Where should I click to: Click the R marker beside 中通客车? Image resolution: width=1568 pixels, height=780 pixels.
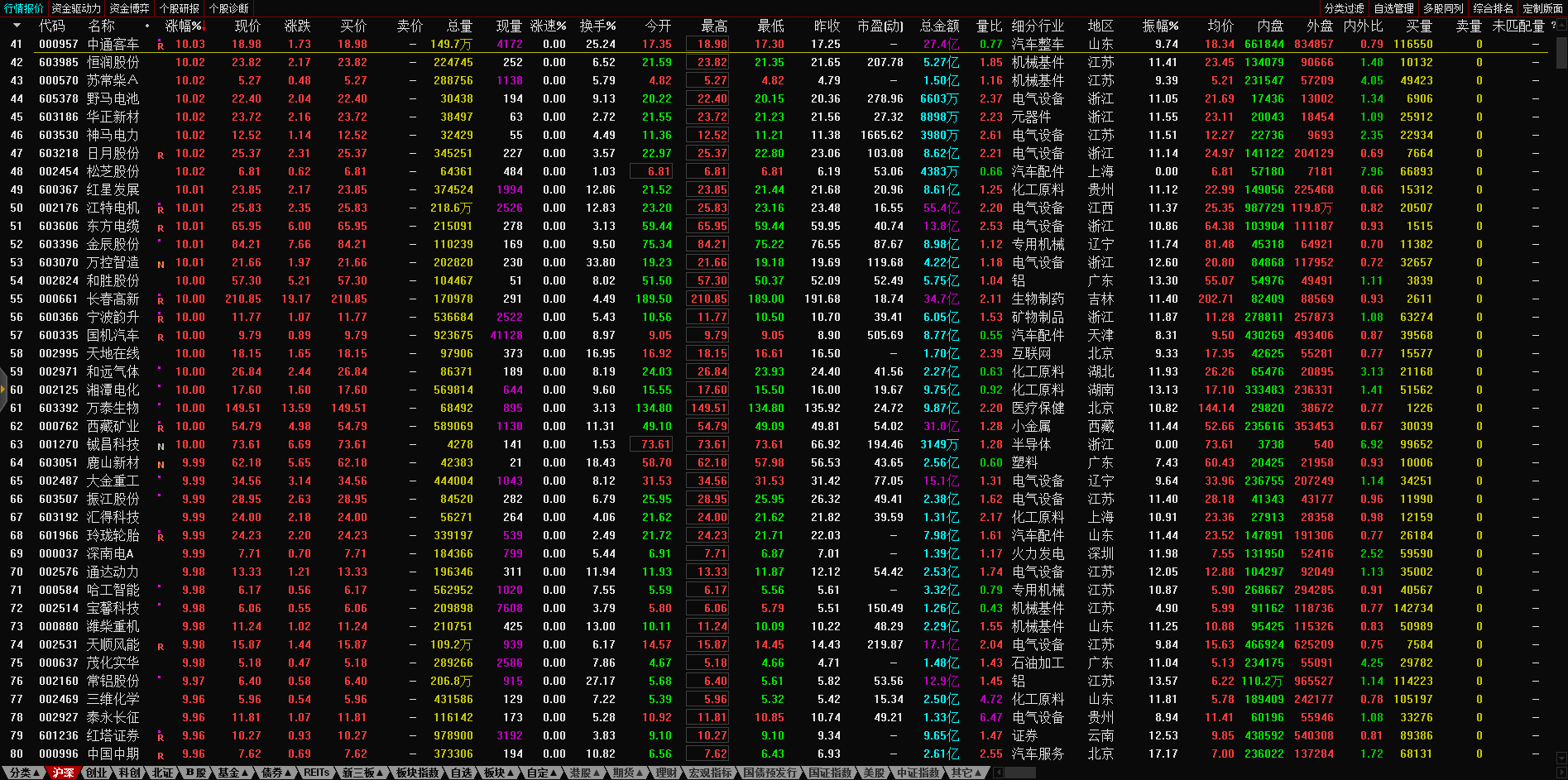click(x=161, y=45)
